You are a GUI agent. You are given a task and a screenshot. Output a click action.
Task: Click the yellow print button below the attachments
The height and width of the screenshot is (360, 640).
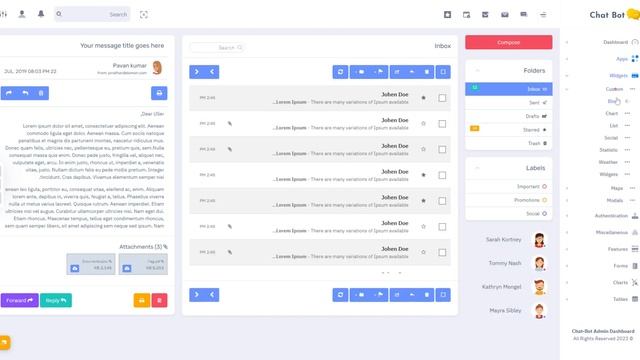(142, 300)
